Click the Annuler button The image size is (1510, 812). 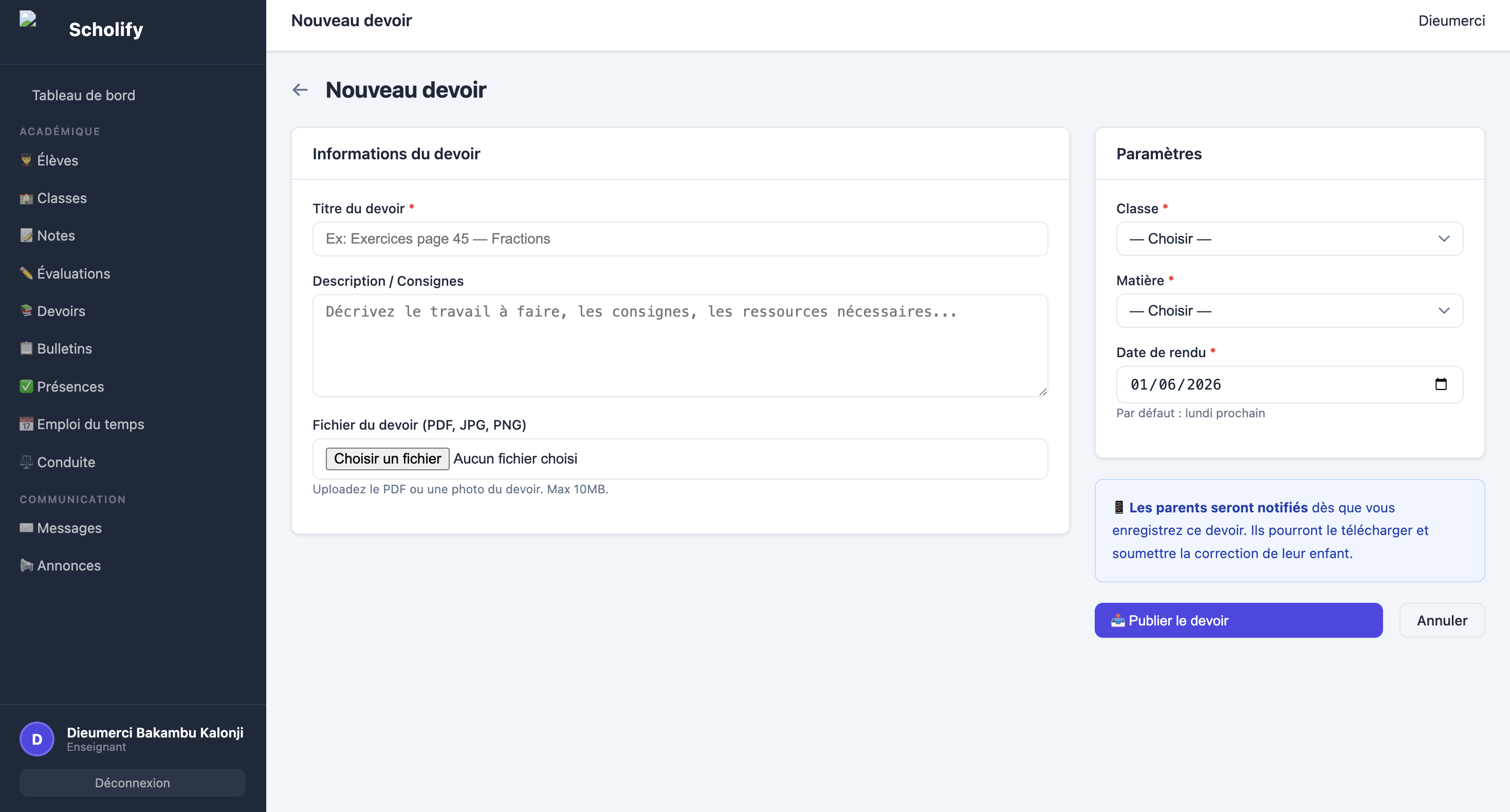[1442, 620]
